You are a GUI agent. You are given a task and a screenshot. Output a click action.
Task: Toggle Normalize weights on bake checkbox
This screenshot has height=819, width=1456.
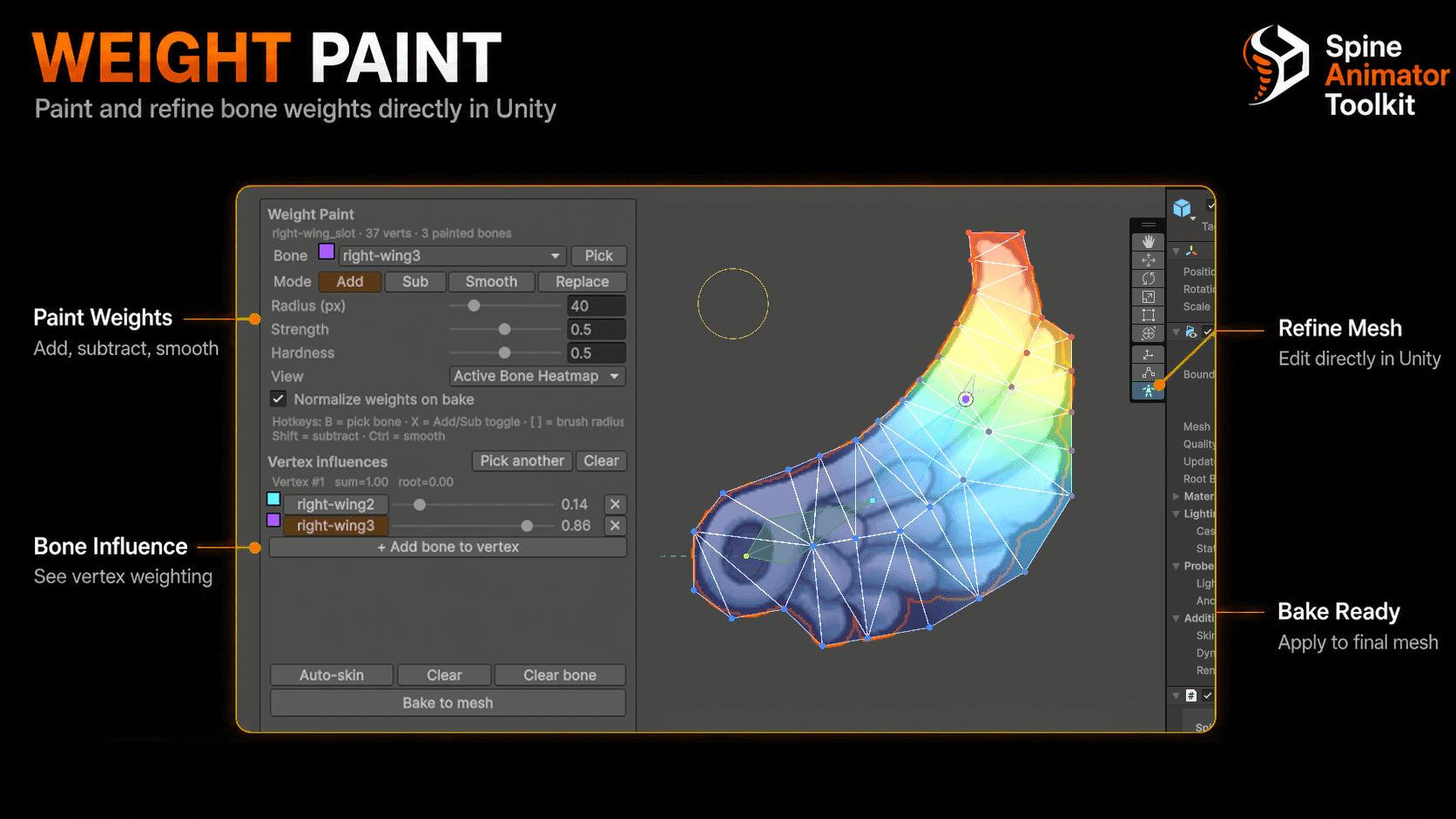(278, 399)
